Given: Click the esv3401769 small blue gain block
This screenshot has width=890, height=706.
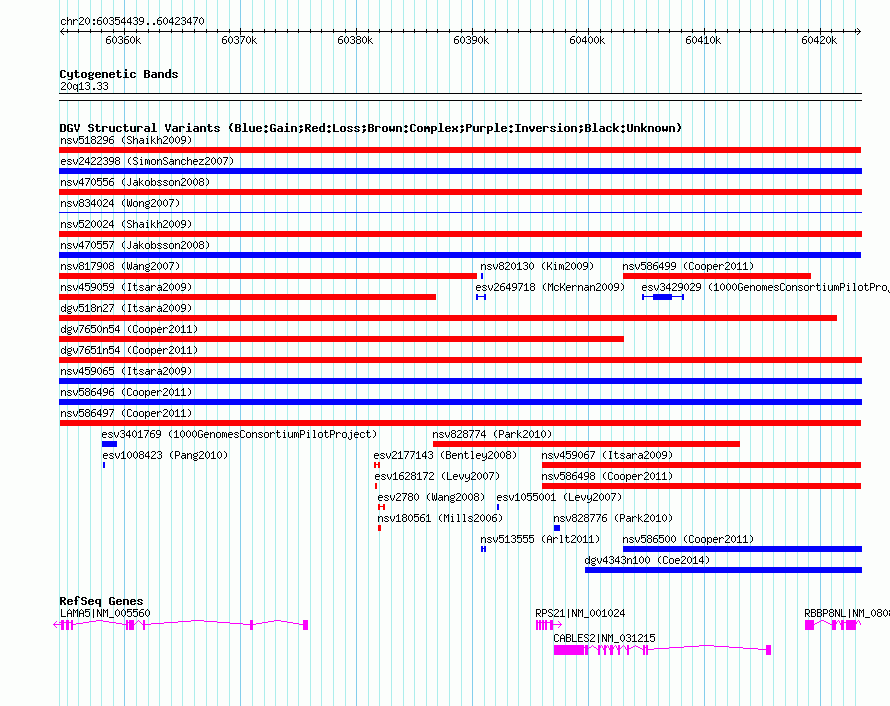Looking at the screenshot, I should (109, 444).
